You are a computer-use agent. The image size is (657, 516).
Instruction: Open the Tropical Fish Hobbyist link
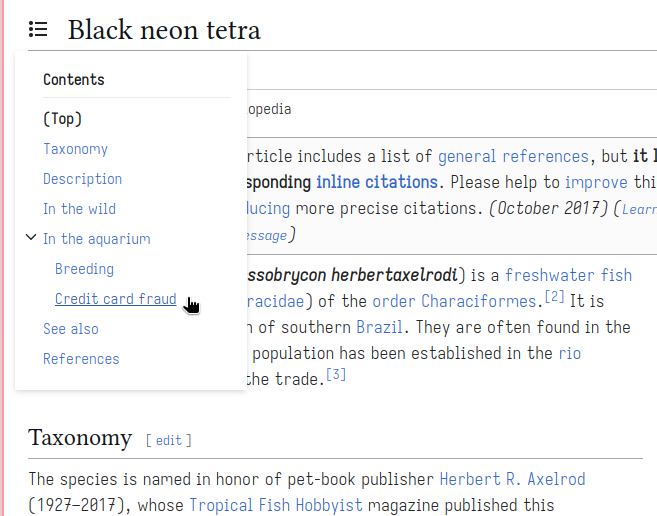pyautogui.click(x=276, y=505)
